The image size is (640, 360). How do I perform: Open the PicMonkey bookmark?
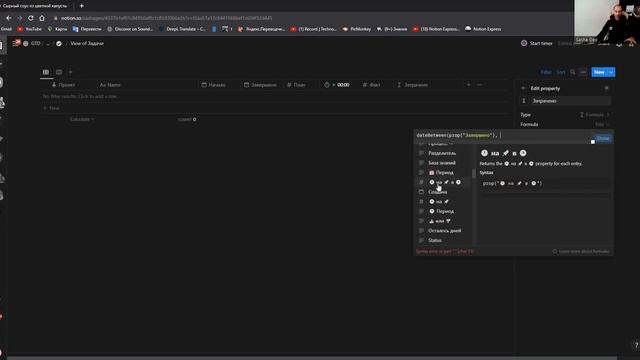357,29
